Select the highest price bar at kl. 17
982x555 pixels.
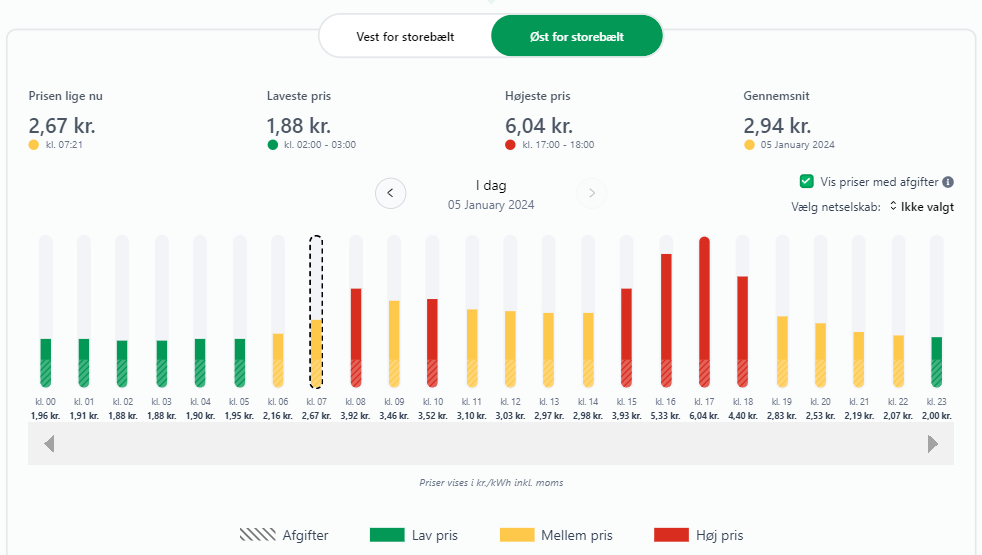tap(704, 312)
